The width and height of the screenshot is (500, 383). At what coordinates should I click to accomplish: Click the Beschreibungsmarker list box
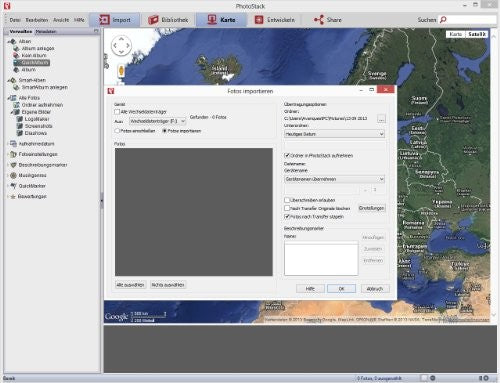click(321, 259)
